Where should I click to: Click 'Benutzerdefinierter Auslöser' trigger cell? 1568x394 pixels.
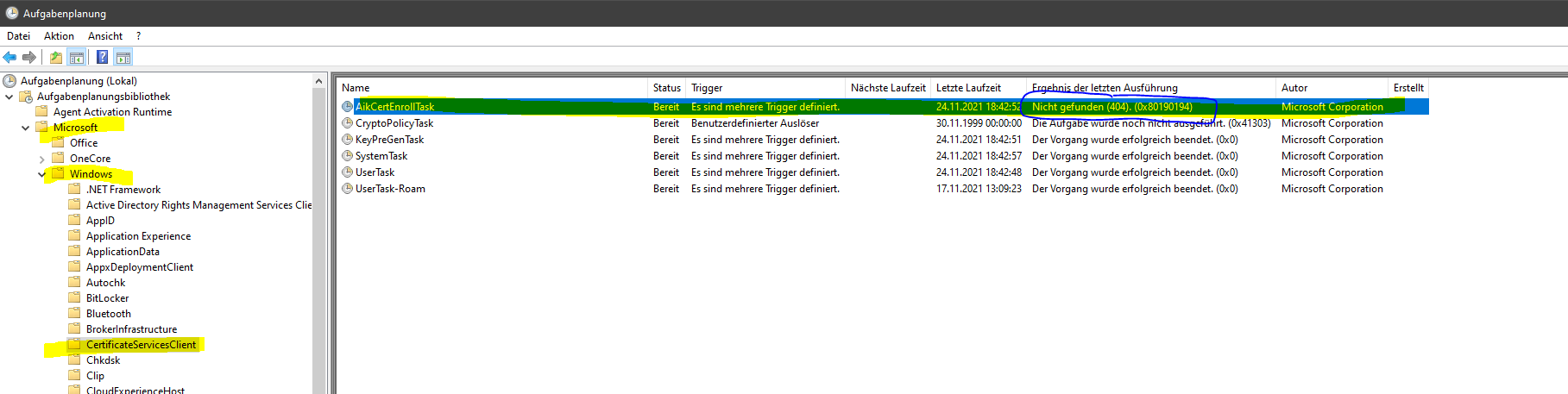[755, 123]
